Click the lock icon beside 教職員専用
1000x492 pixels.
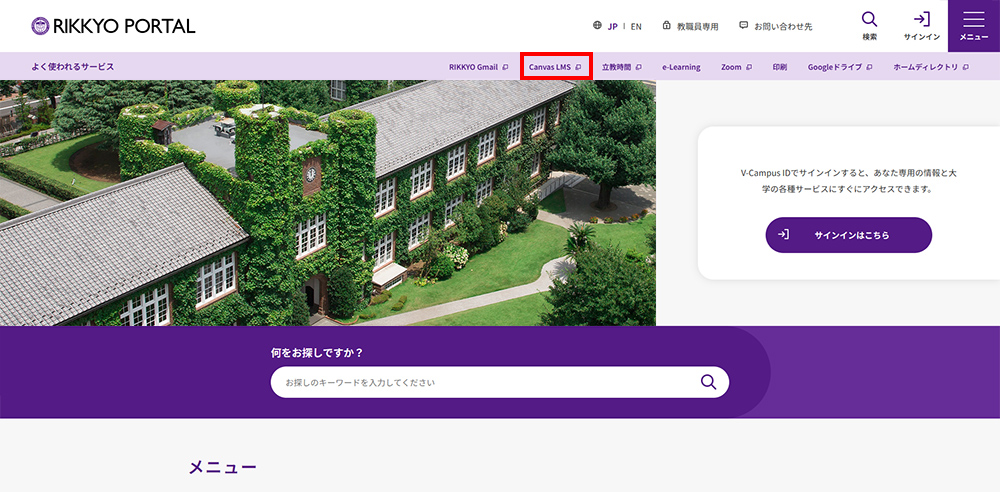666,26
